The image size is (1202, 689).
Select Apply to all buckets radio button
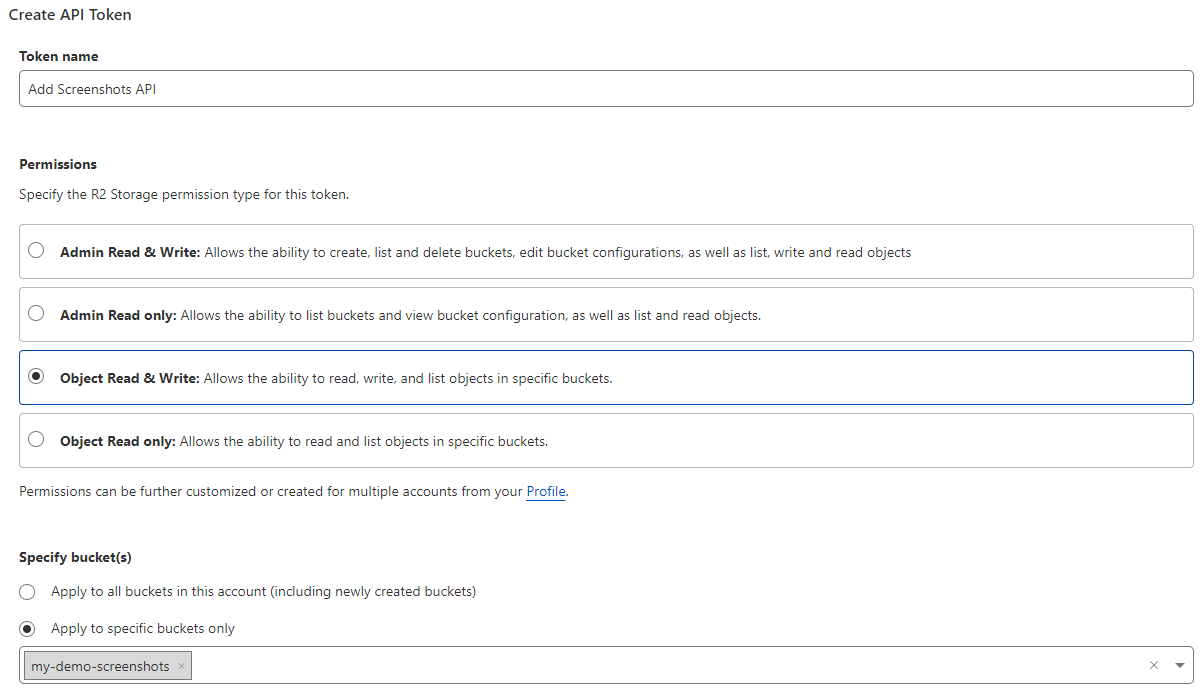point(27,591)
